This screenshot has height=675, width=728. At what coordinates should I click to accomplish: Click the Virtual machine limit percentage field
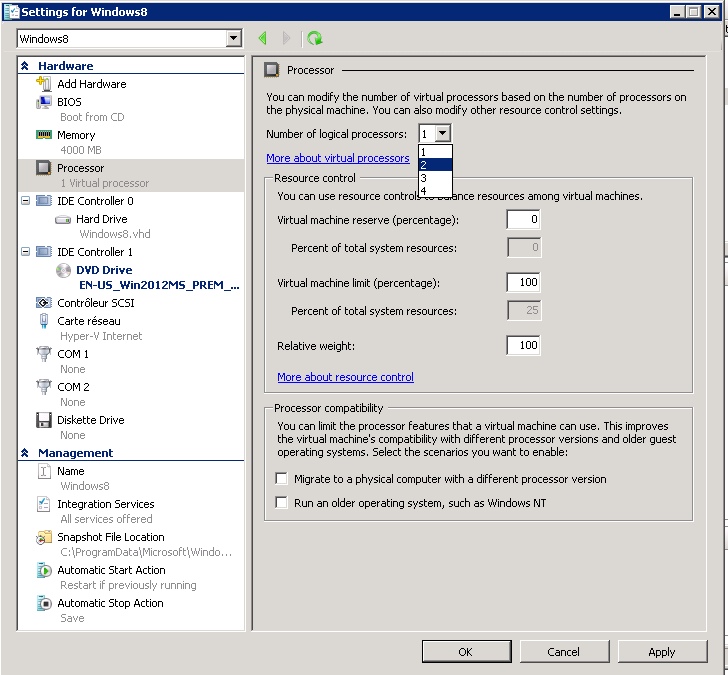523,282
